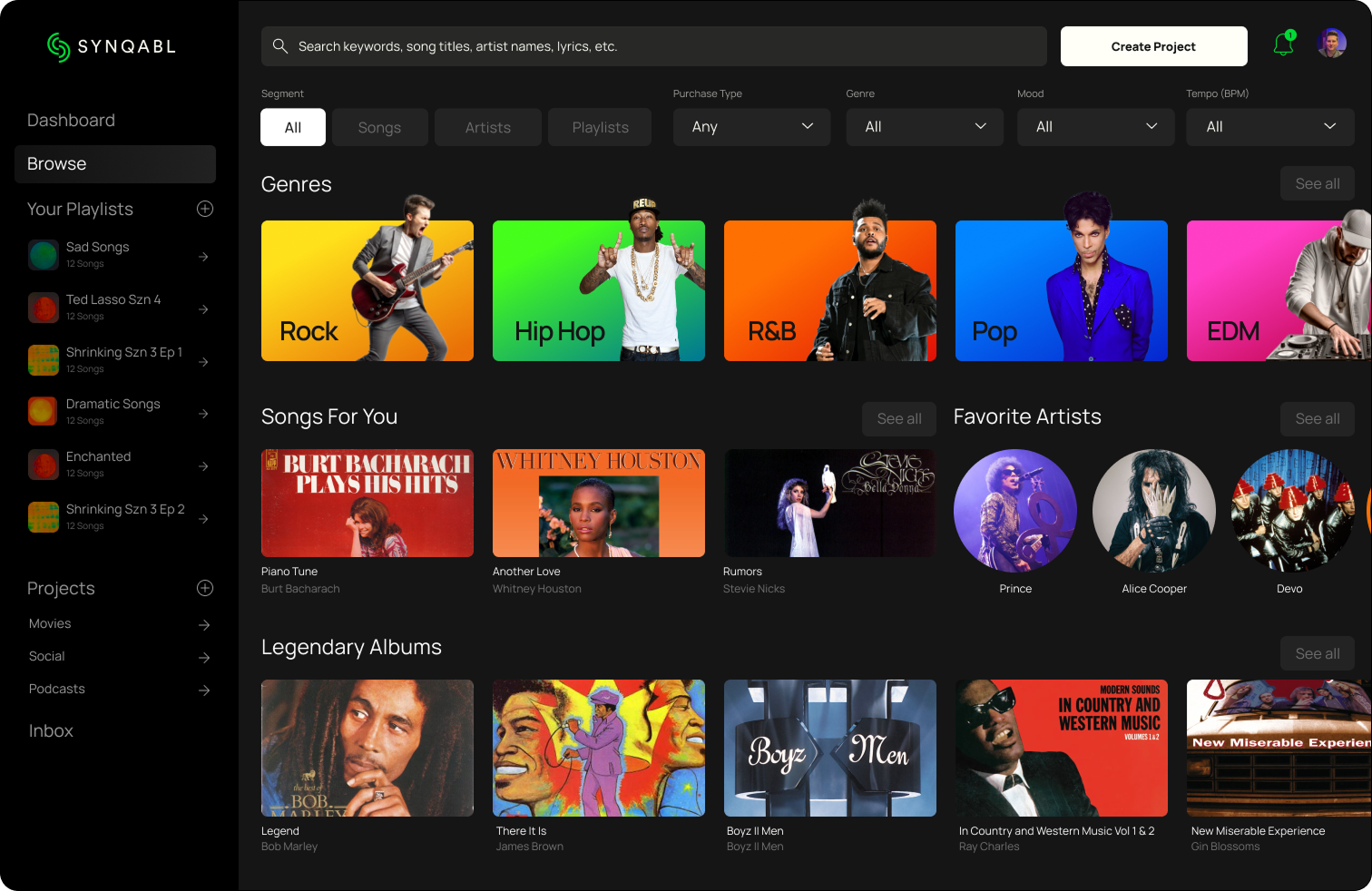Open the Rock genre card
Screen dimensions: 1372x891
367,290
